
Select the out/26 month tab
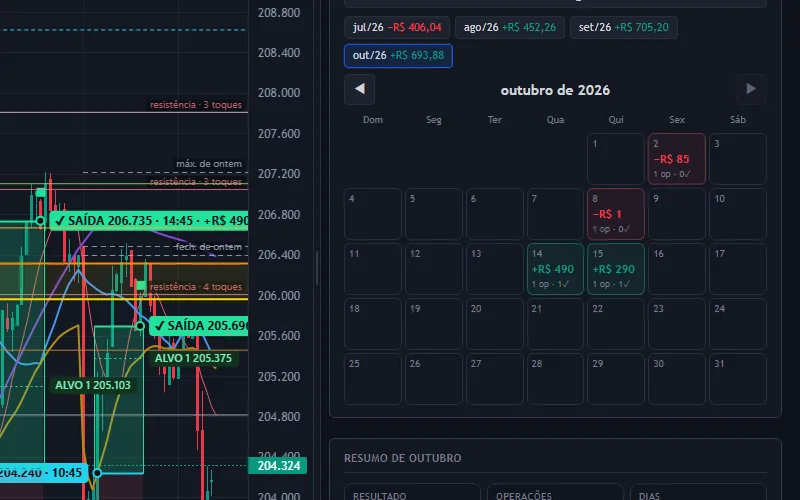398,56
